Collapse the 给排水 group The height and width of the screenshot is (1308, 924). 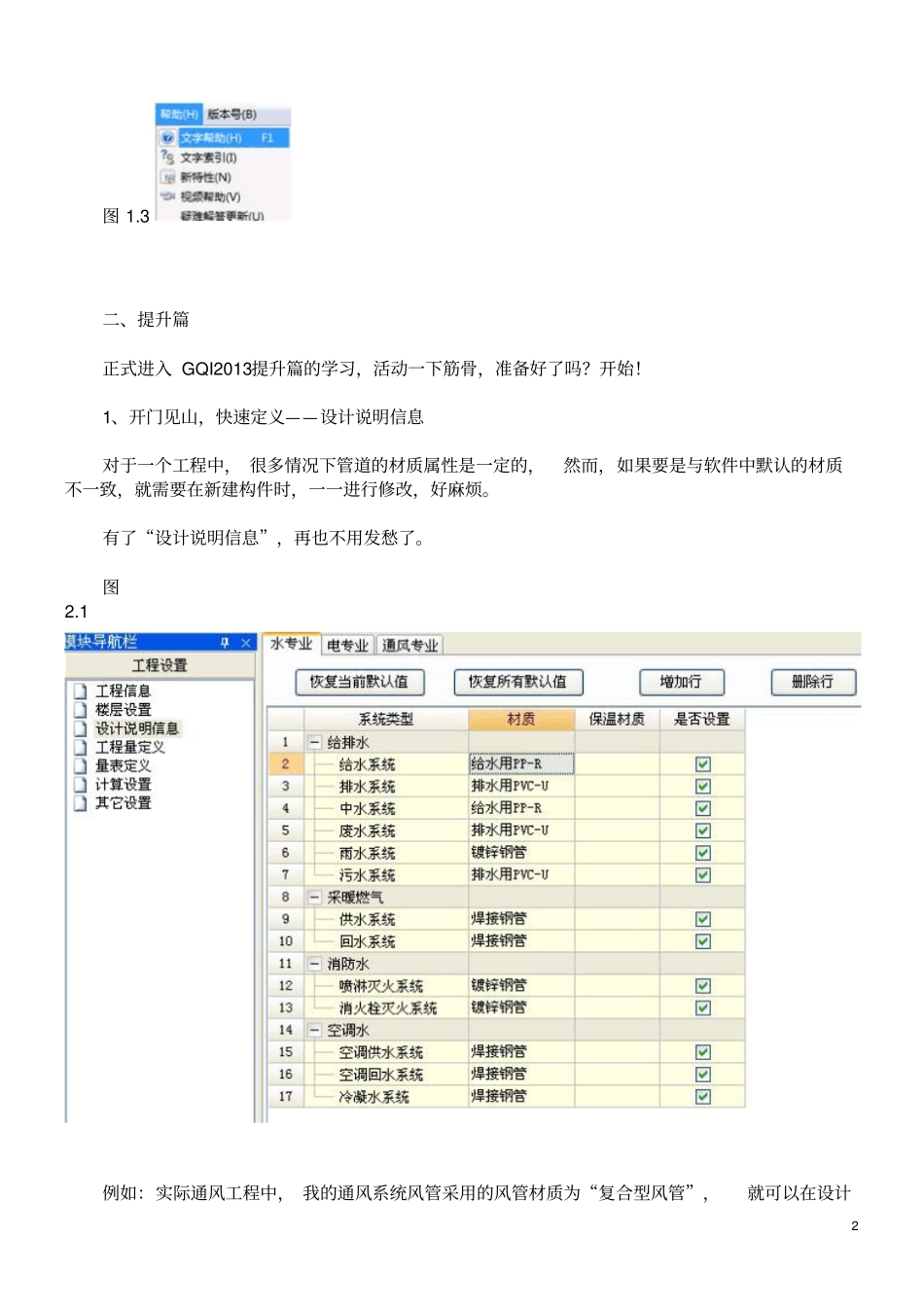[315, 742]
